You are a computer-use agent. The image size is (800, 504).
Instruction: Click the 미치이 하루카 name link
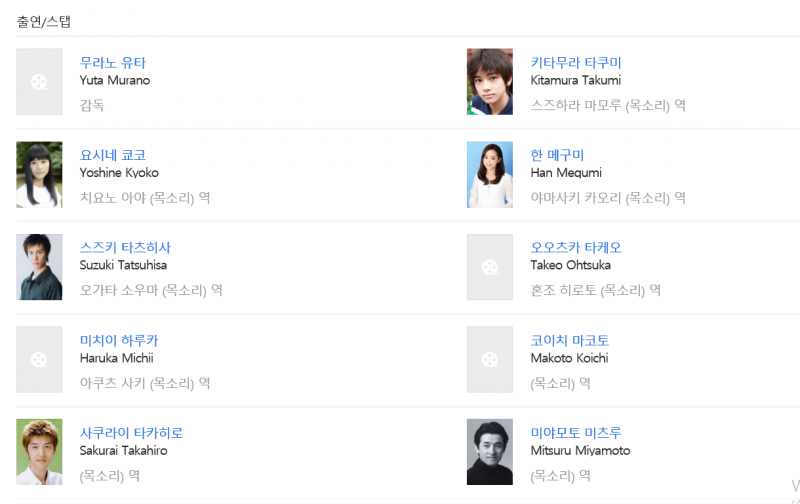[119, 340]
